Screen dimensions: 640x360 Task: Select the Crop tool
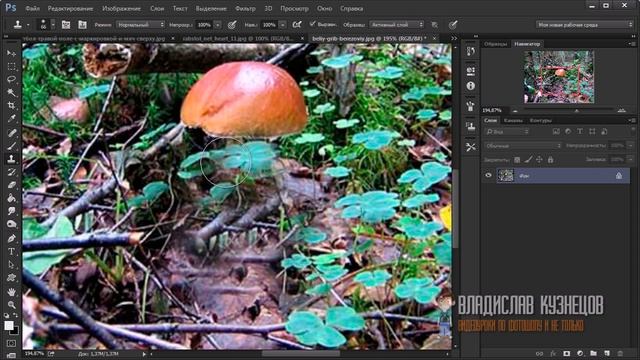[x=11, y=106]
